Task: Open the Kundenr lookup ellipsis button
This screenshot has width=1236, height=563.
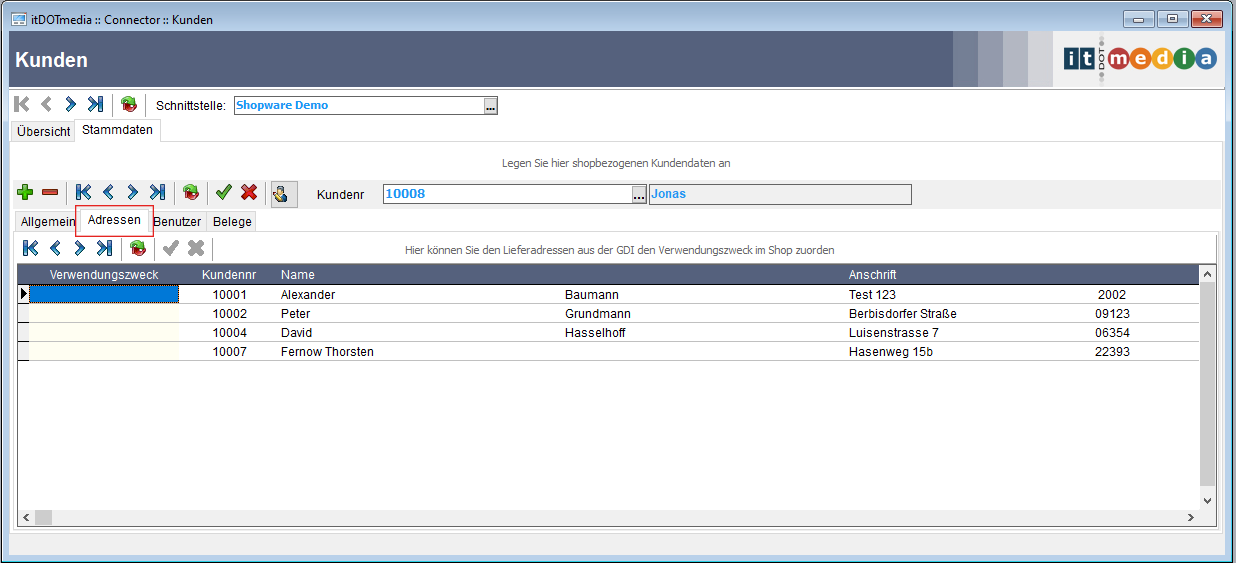Action: tap(639, 195)
